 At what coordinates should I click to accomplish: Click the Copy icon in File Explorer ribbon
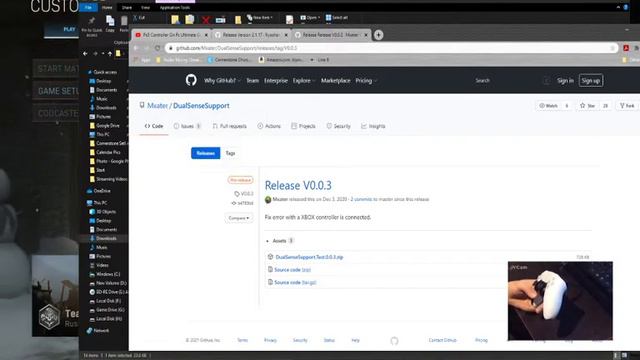coord(110,23)
